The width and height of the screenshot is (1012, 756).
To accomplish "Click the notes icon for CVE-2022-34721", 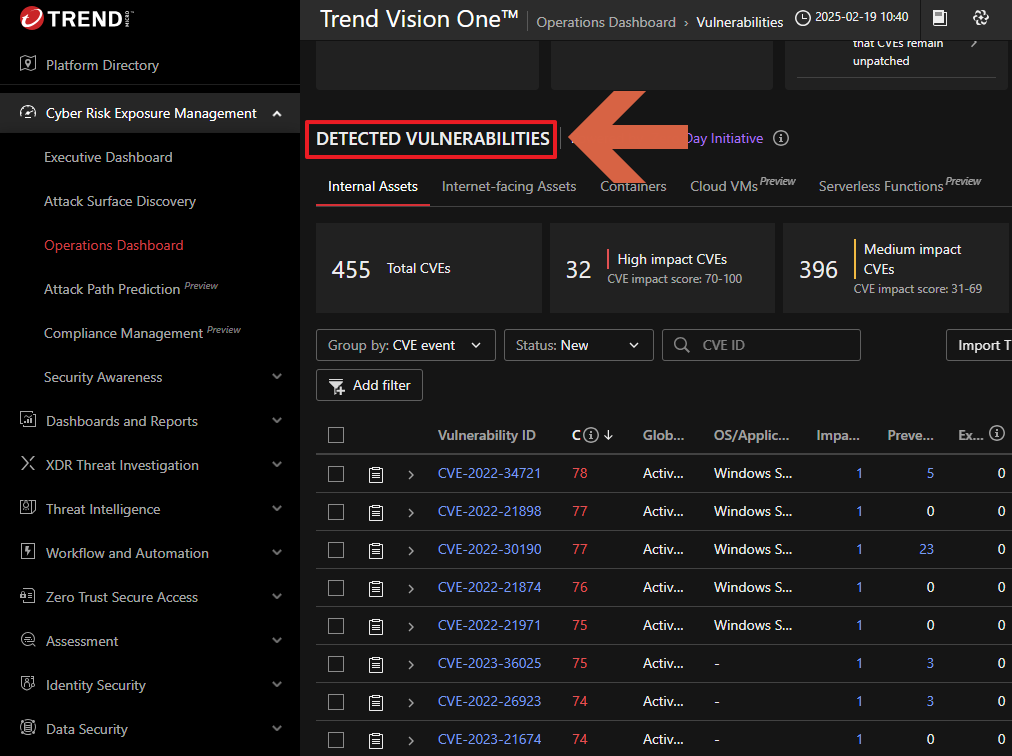I will coord(376,474).
